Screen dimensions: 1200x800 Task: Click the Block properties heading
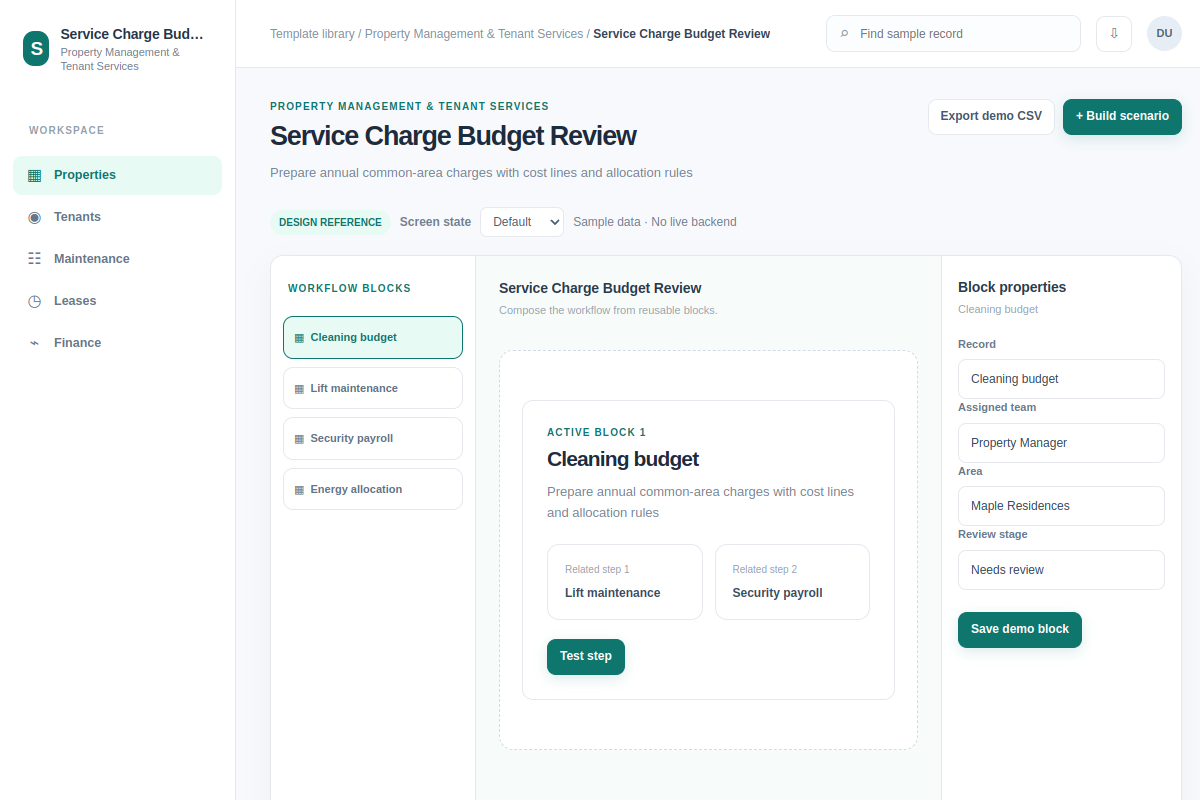point(1012,287)
